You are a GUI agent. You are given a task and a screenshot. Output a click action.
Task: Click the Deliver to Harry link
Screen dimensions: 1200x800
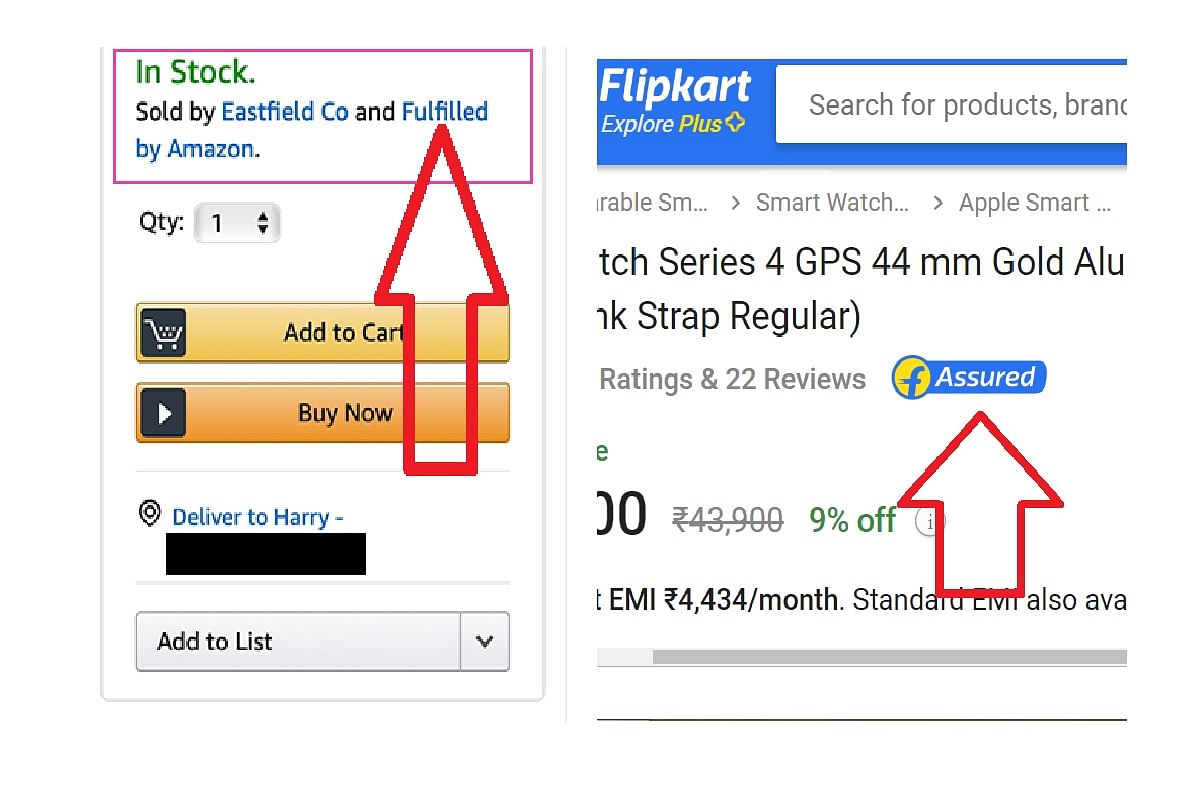258,517
